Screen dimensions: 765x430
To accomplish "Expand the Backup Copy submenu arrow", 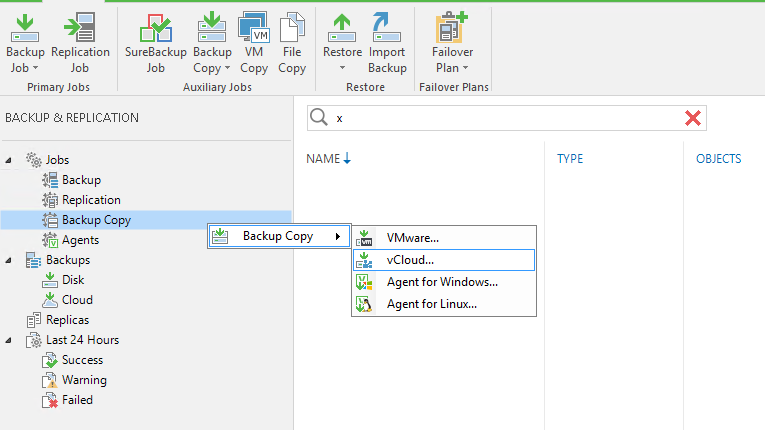I will [x=338, y=237].
